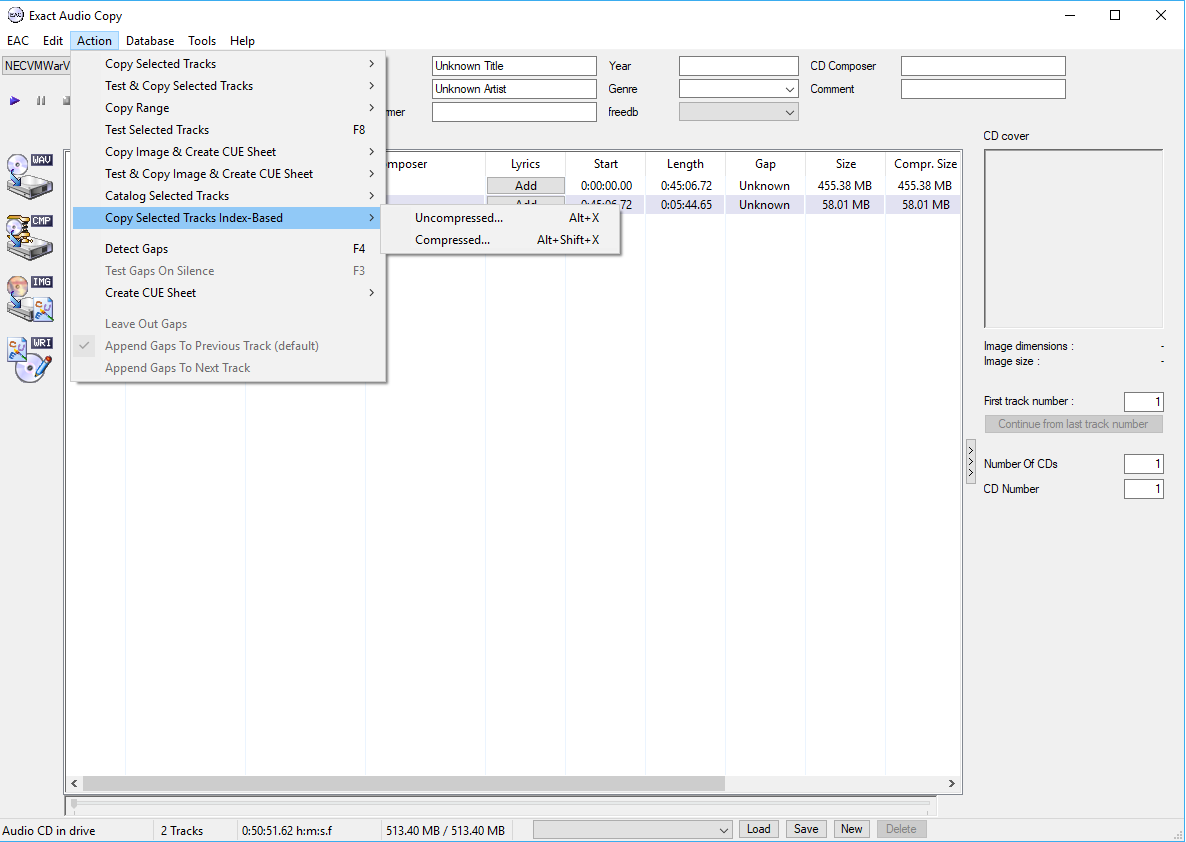
Task: Click the WAV uncompressed copy icon
Action: click(30, 176)
